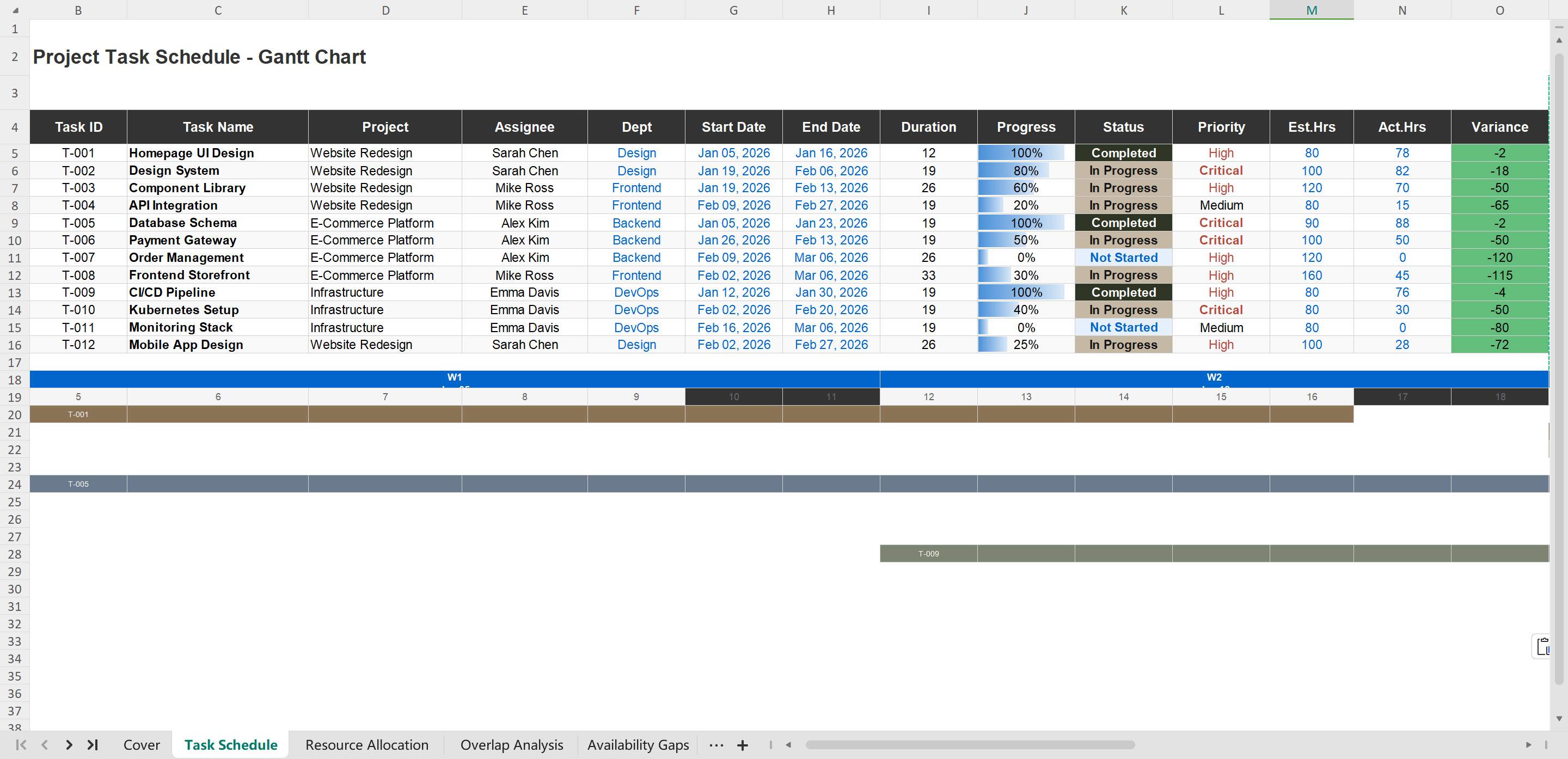This screenshot has width=1568, height=759.
Task: Select column O header
Action: point(1500,10)
